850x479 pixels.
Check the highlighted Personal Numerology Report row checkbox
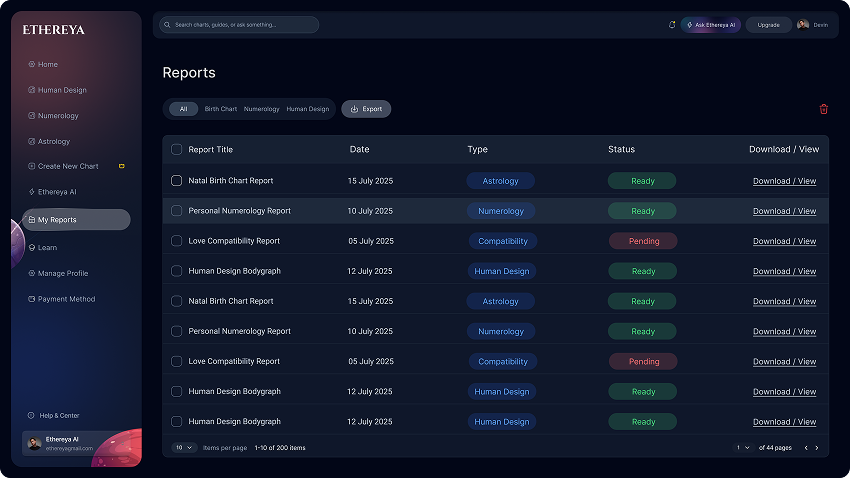[x=177, y=211]
